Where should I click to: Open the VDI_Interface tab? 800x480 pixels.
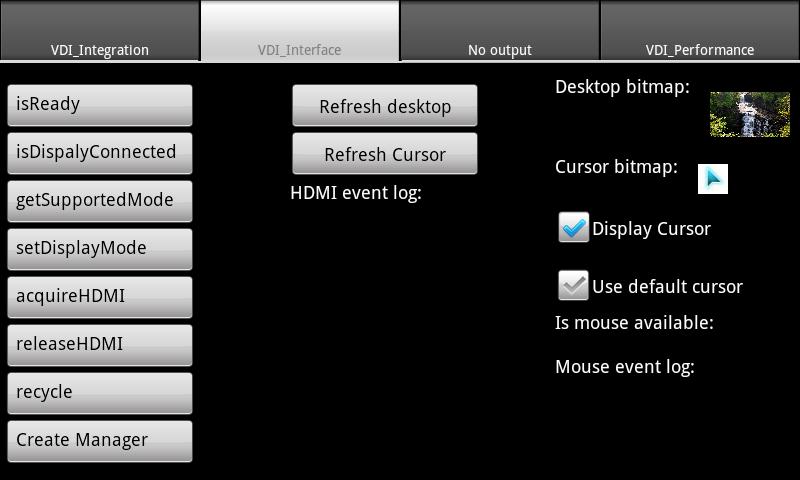[x=300, y=32]
